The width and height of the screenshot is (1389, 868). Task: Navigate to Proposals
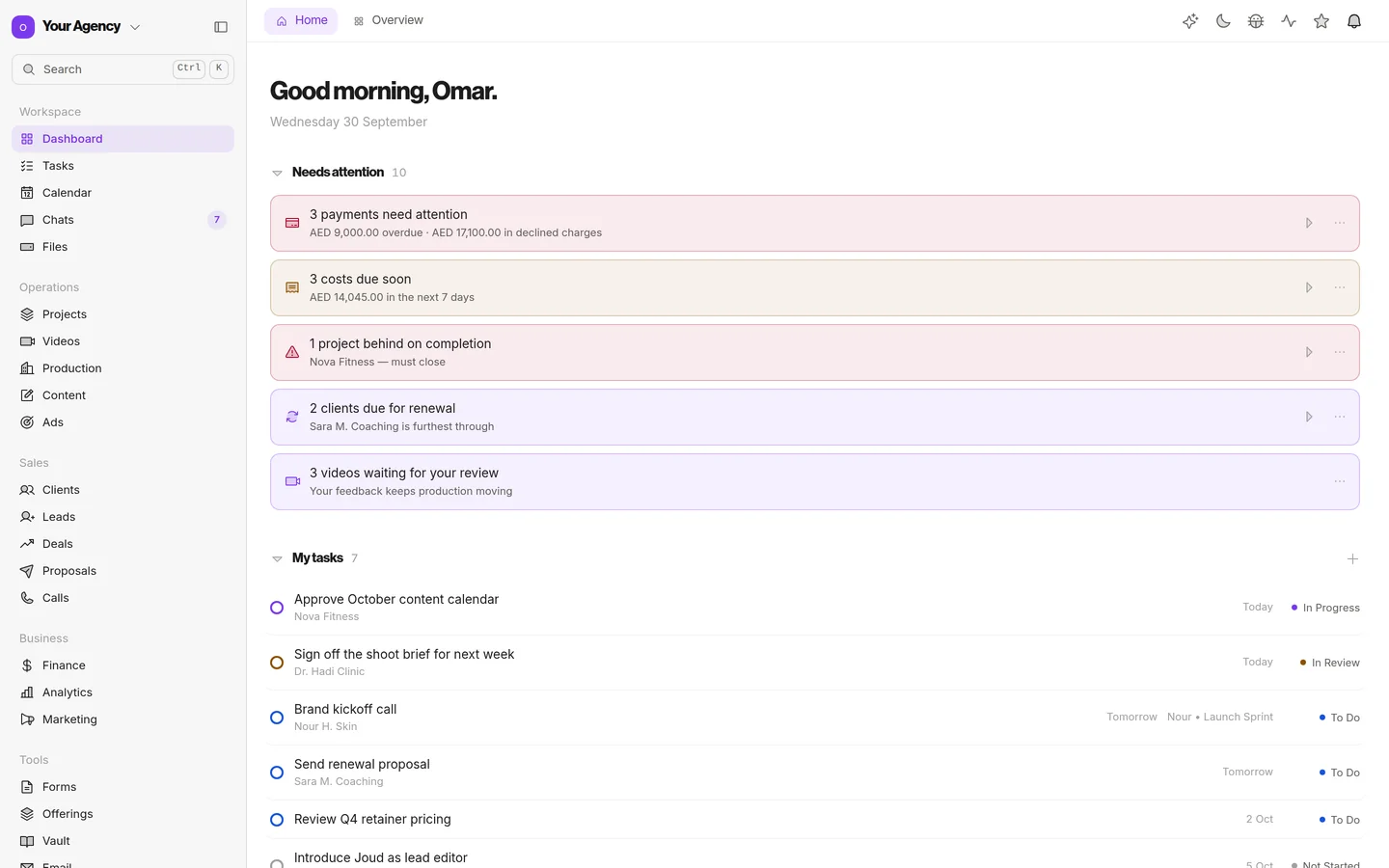pyautogui.click(x=123, y=571)
